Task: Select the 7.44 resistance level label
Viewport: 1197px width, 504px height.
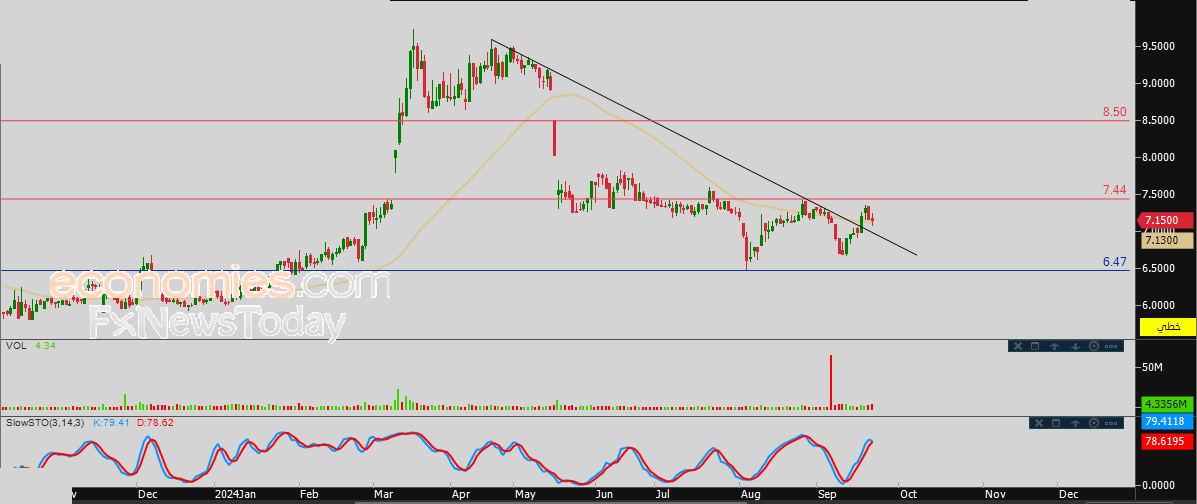Action: click(1115, 189)
